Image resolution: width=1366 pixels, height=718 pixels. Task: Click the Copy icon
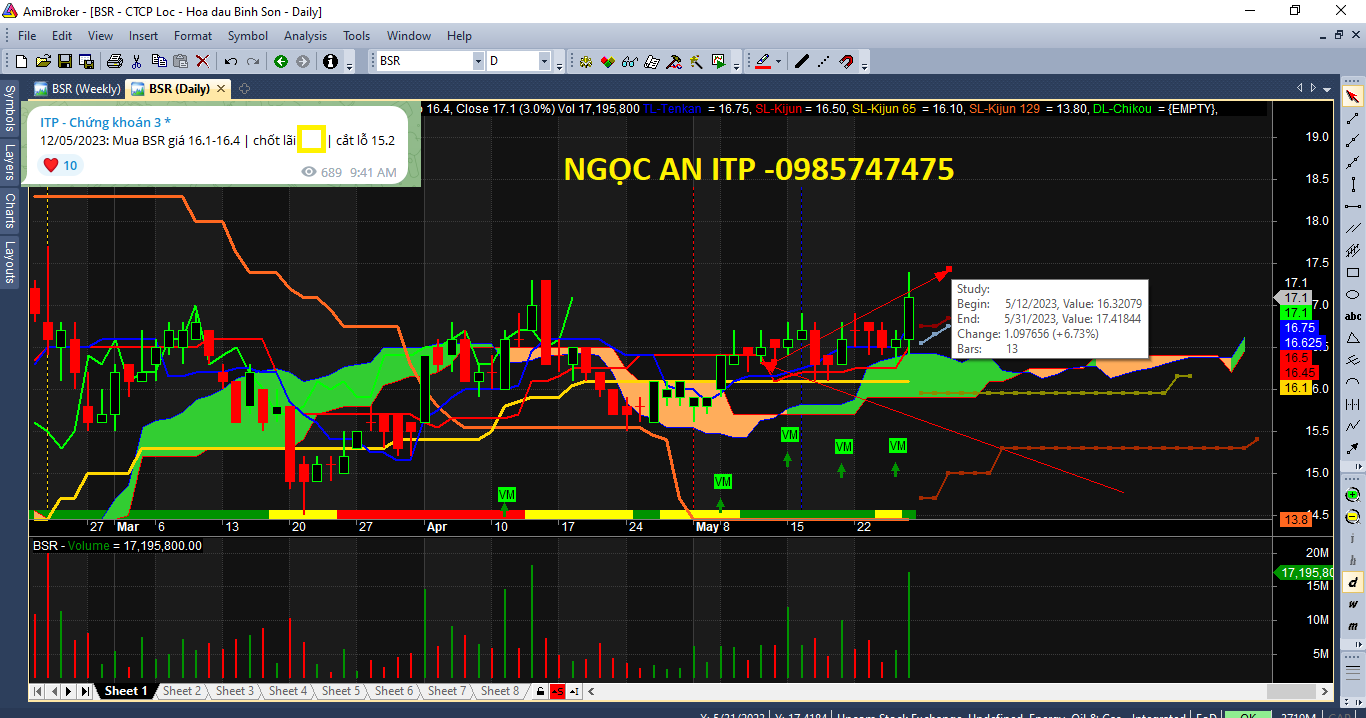click(x=159, y=61)
